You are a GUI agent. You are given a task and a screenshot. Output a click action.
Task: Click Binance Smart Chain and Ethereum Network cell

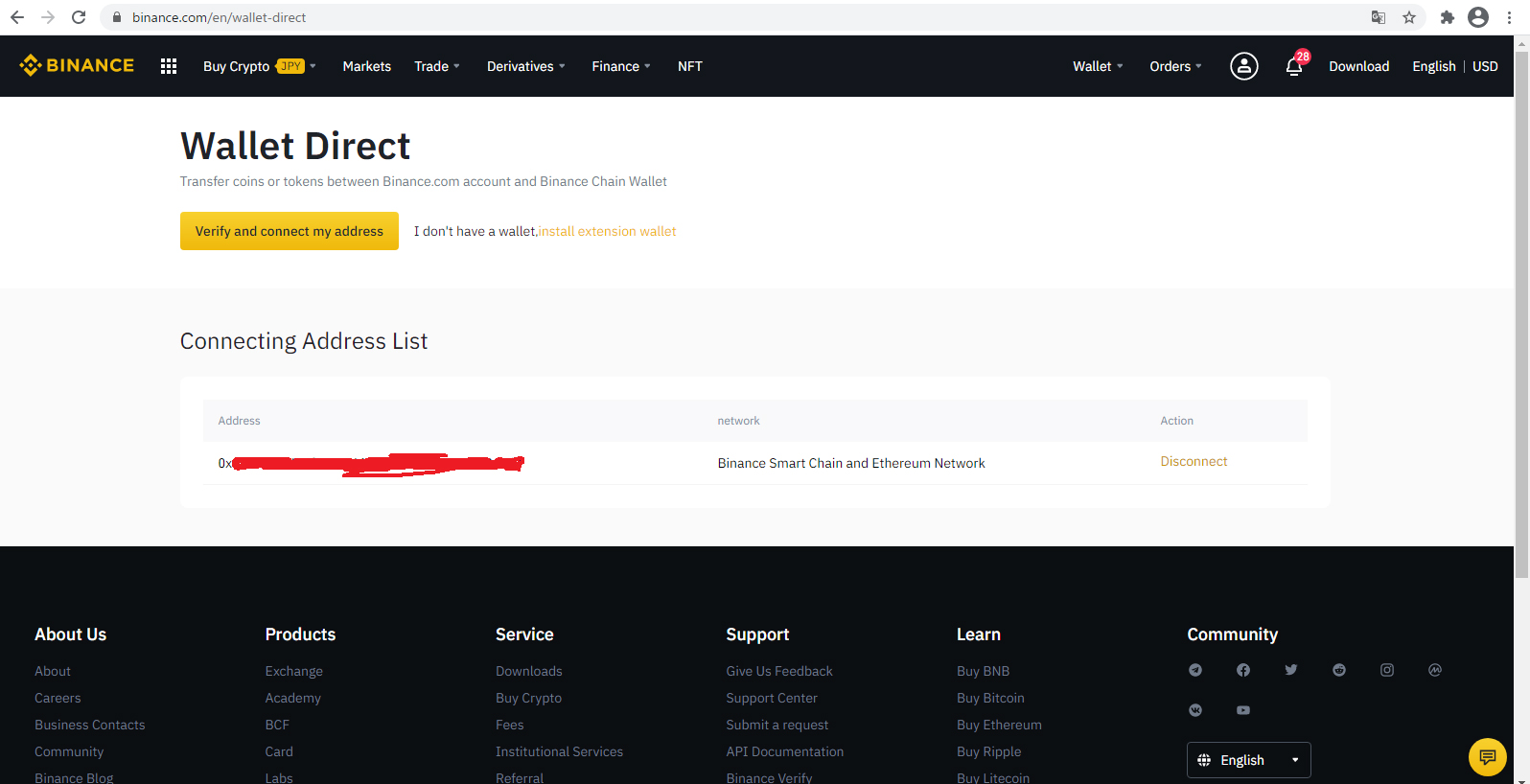tap(851, 463)
